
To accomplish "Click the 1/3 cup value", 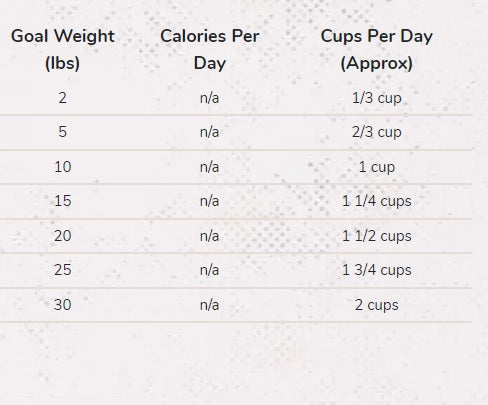I will [377, 98].
